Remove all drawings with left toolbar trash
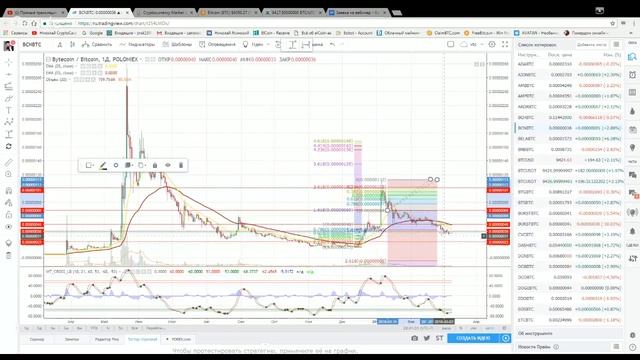This screenshot has height=360, width=640. [9, 256]
